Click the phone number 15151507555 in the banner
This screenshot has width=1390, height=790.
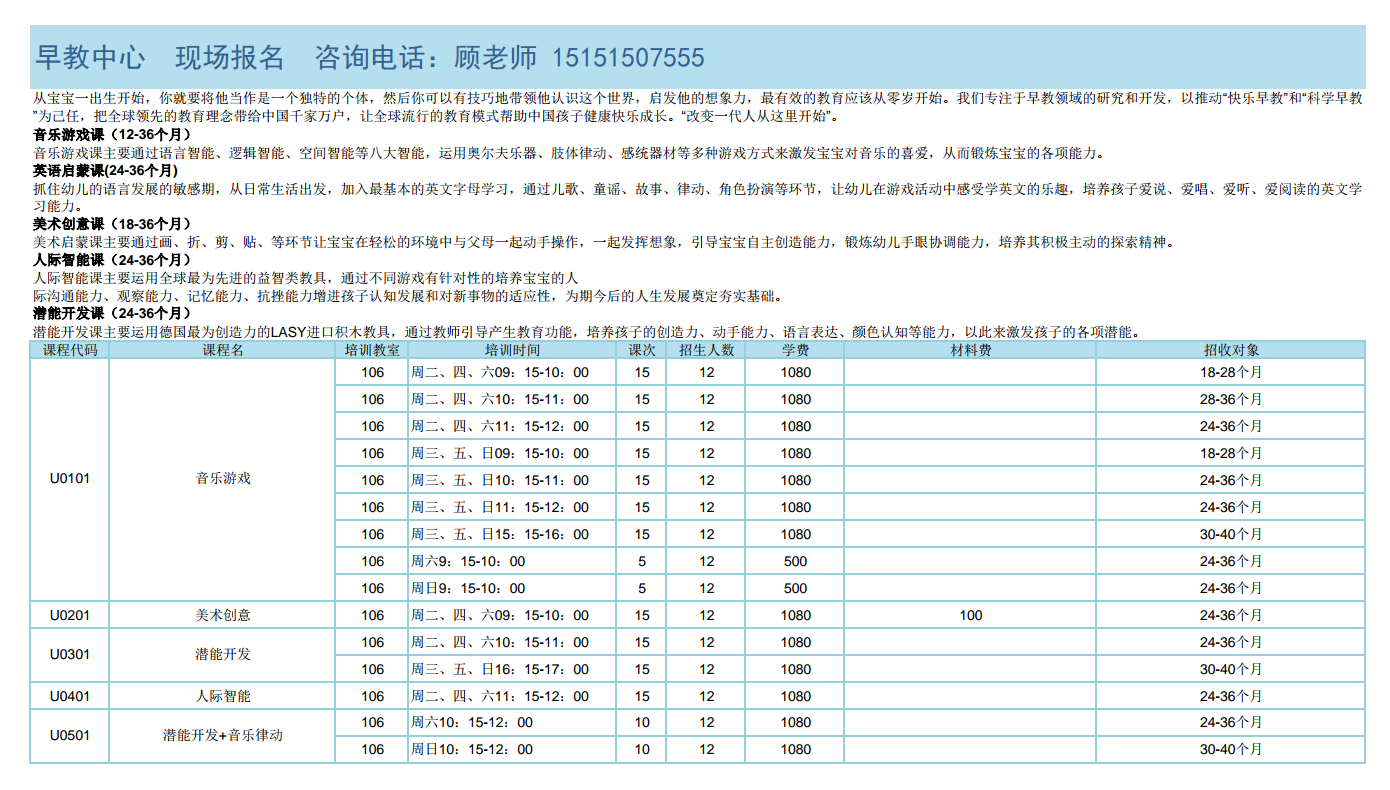tap(627, 57)
